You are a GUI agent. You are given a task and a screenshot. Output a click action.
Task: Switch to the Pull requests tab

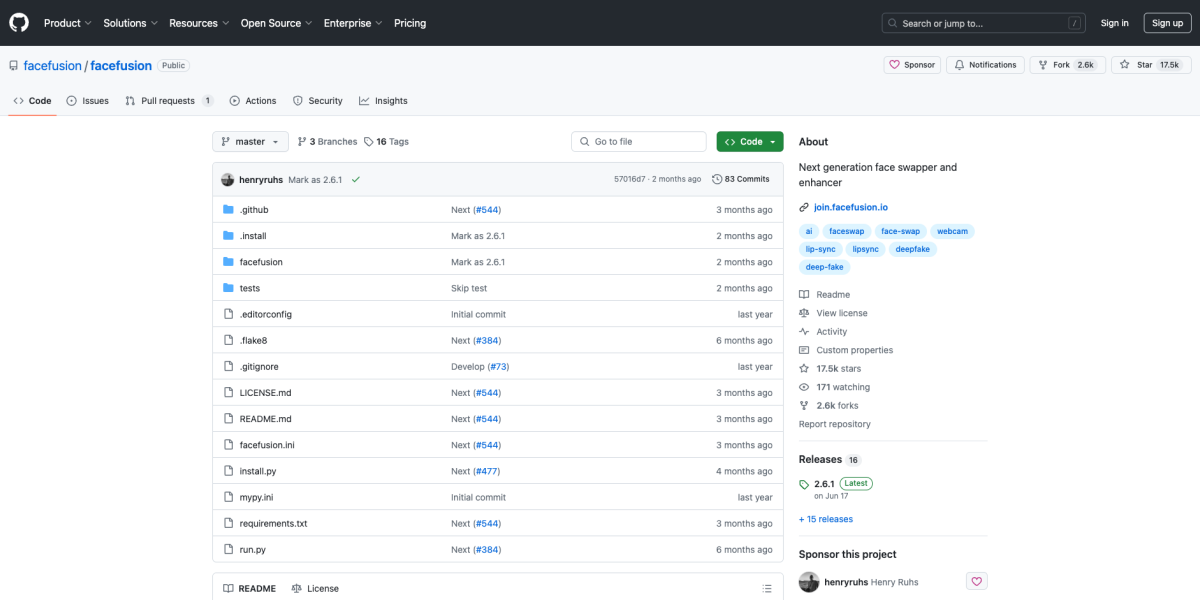tap(168, 101)
